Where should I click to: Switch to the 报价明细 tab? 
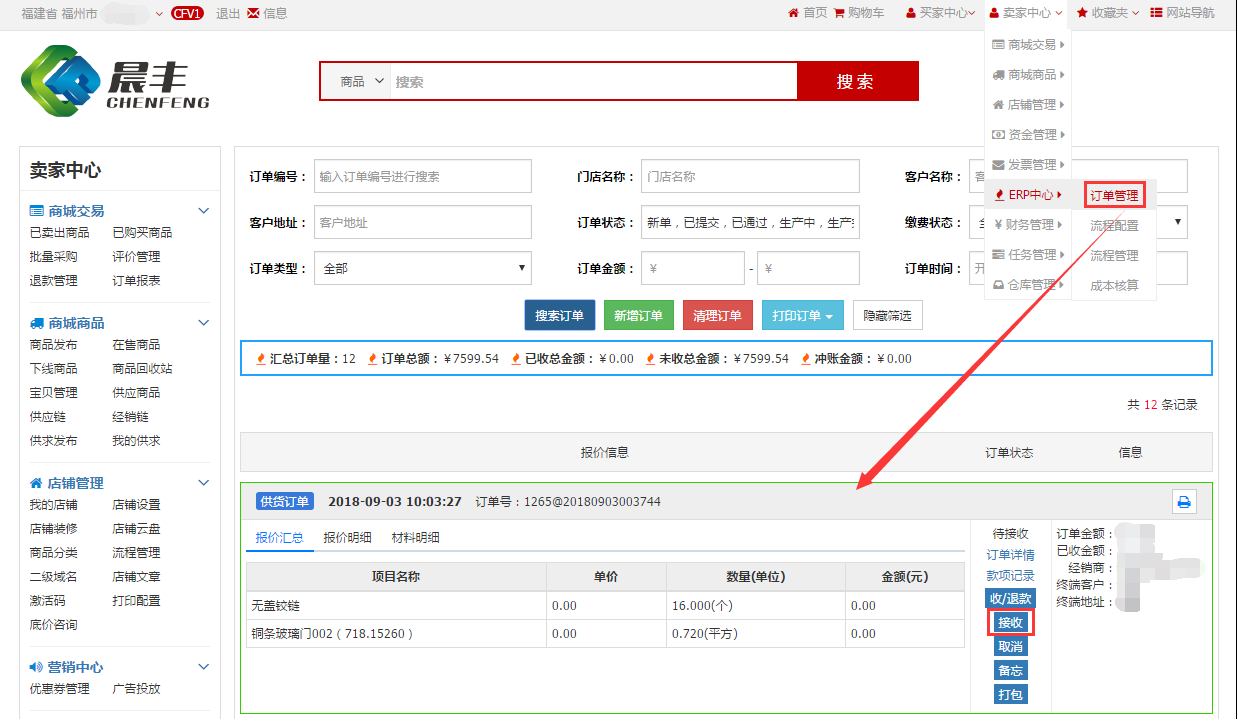coord(347,538)
